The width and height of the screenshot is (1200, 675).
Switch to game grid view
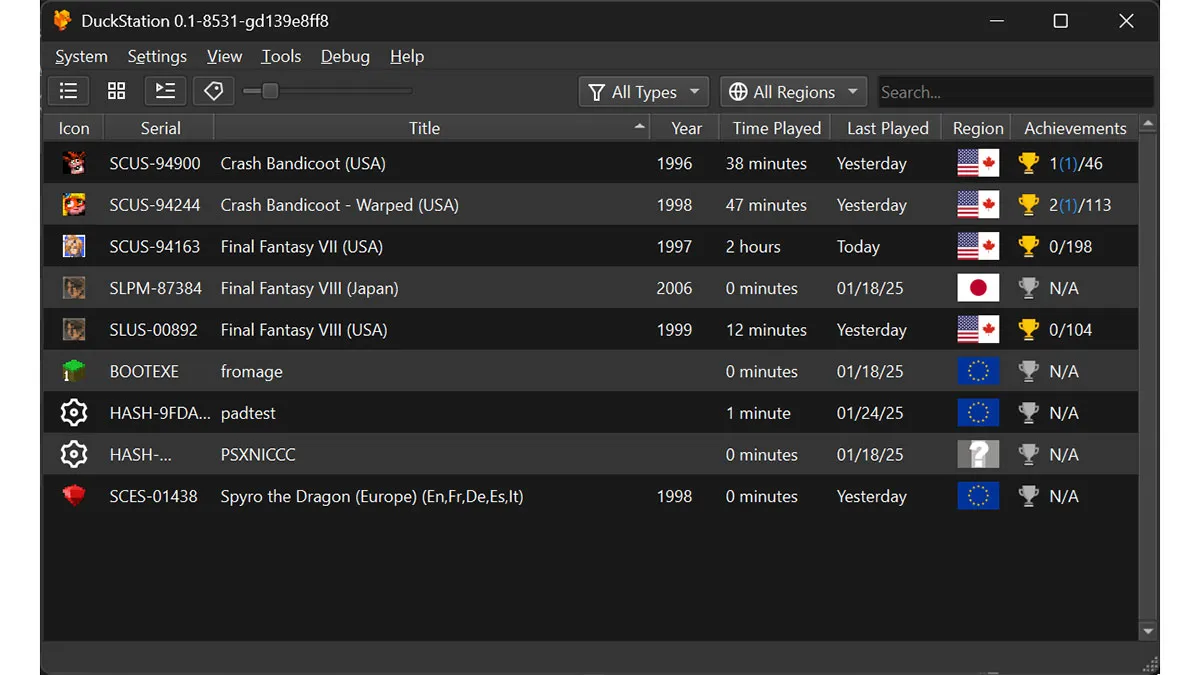(117, 91)
